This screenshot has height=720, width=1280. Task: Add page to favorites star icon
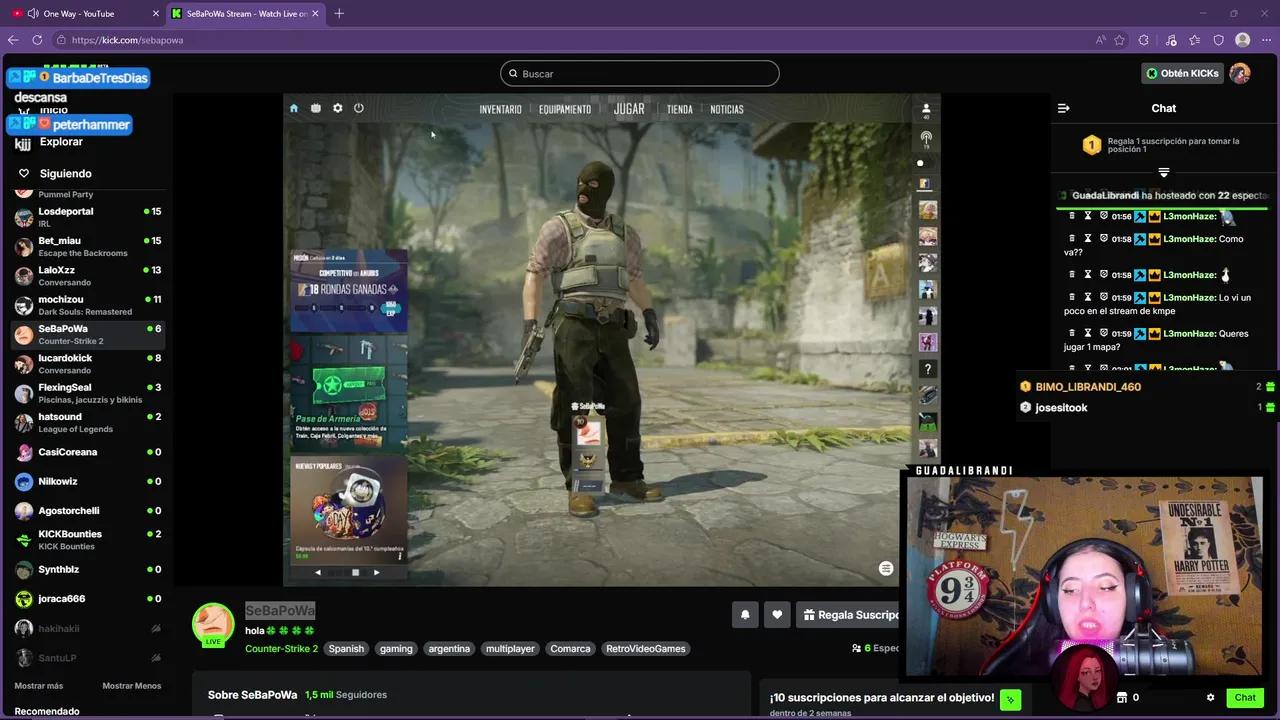tap(1119, 40)
